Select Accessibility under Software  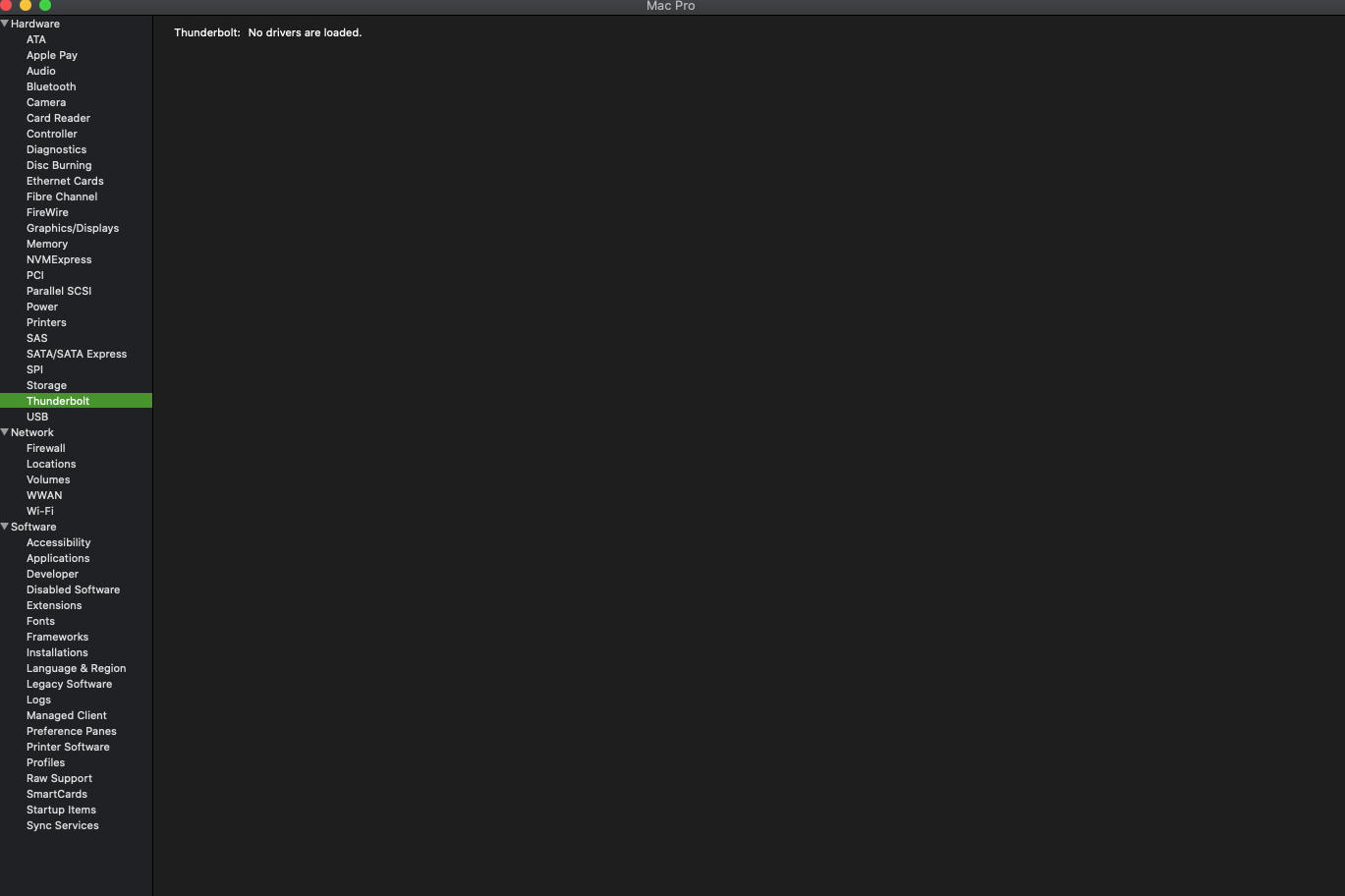59,542
